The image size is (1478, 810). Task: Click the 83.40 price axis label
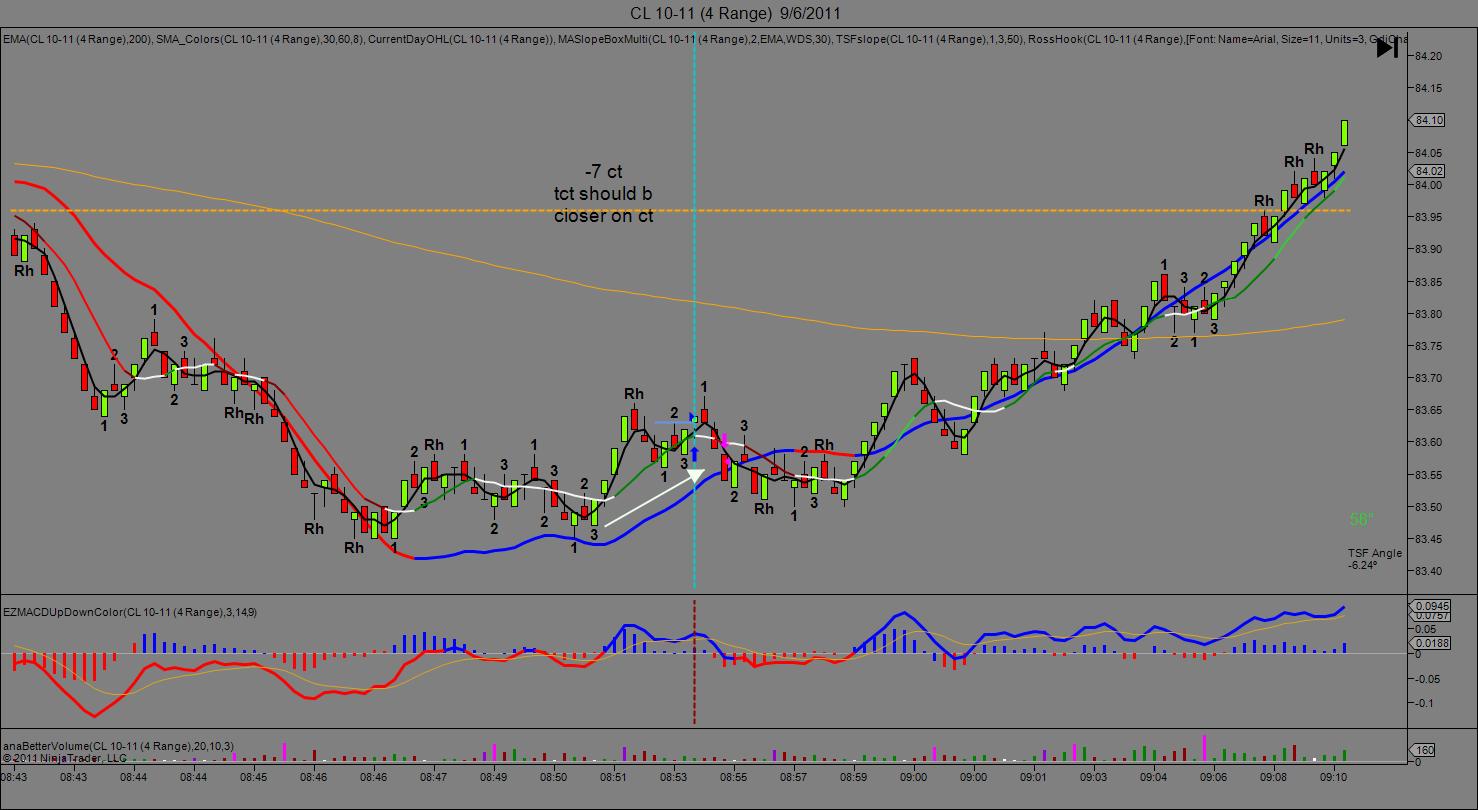tap(1430, 571)
